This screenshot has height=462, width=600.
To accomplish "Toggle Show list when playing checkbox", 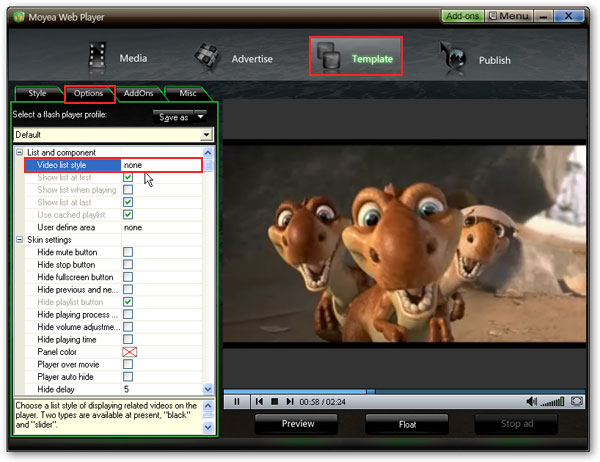I will tap(128, 189).
